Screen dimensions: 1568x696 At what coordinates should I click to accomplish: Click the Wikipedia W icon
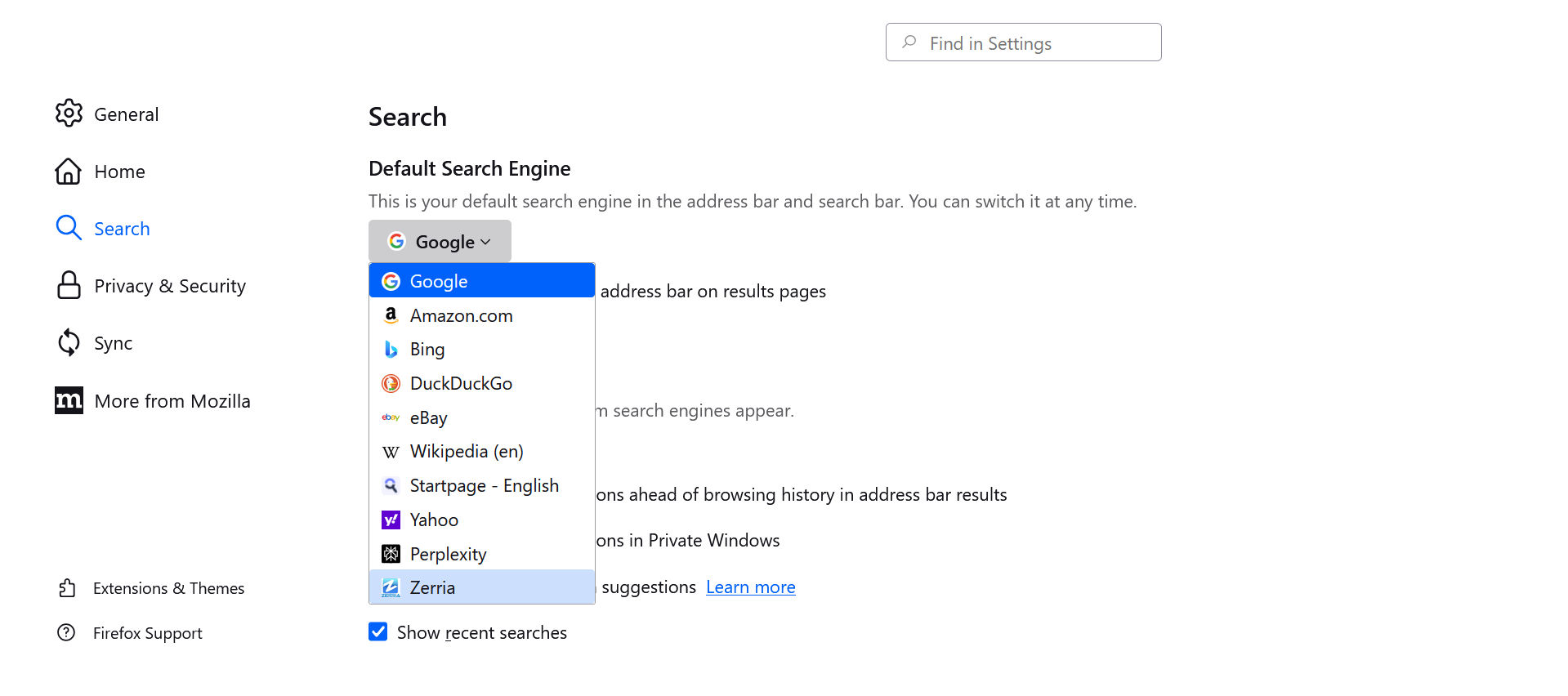[x=391, y=452]
